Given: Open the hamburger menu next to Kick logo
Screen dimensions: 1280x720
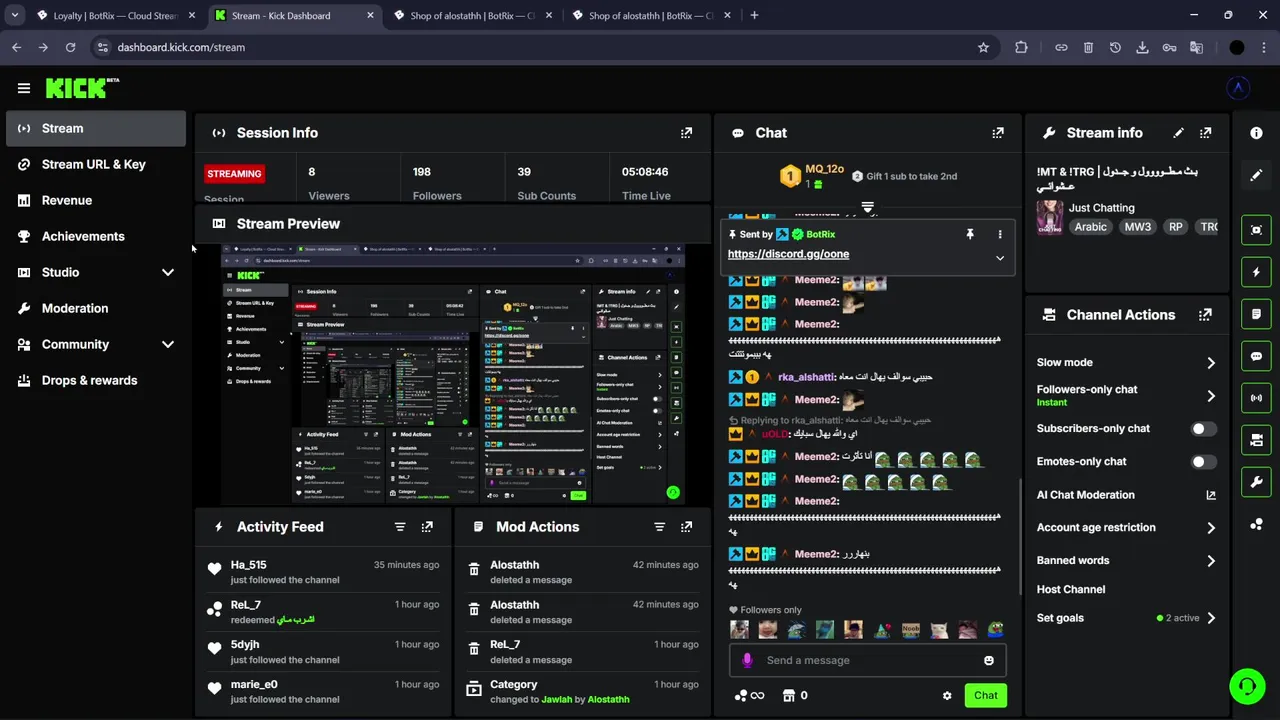Looking at the screenshot, I should pos(24,88).
